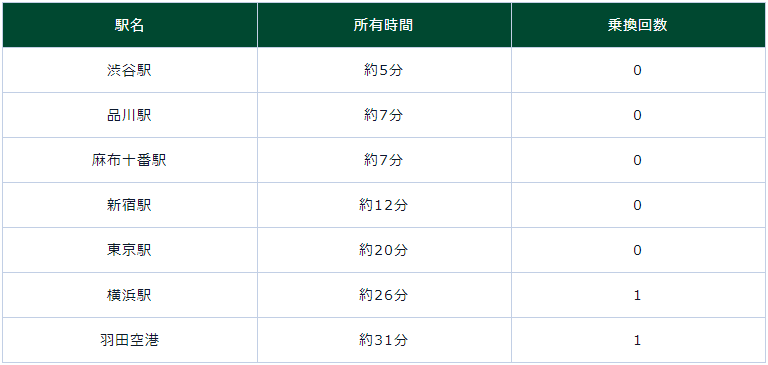
Task: Select the 麻布十番駅 cell
Action: click(130, 160)
